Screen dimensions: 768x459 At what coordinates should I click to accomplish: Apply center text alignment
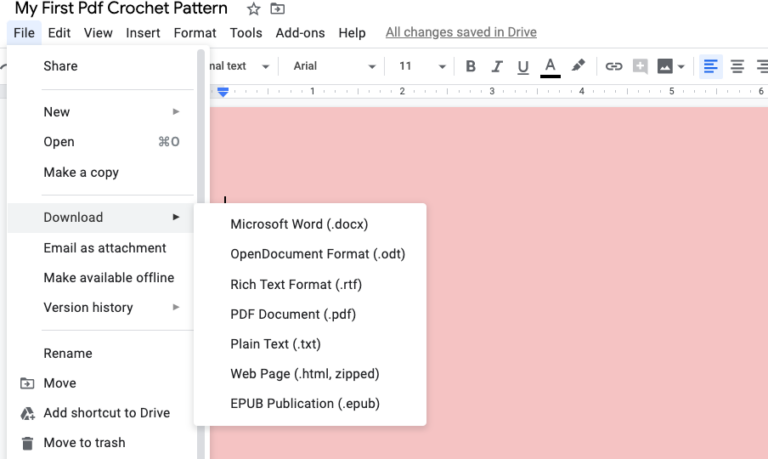tap(738, 67)
